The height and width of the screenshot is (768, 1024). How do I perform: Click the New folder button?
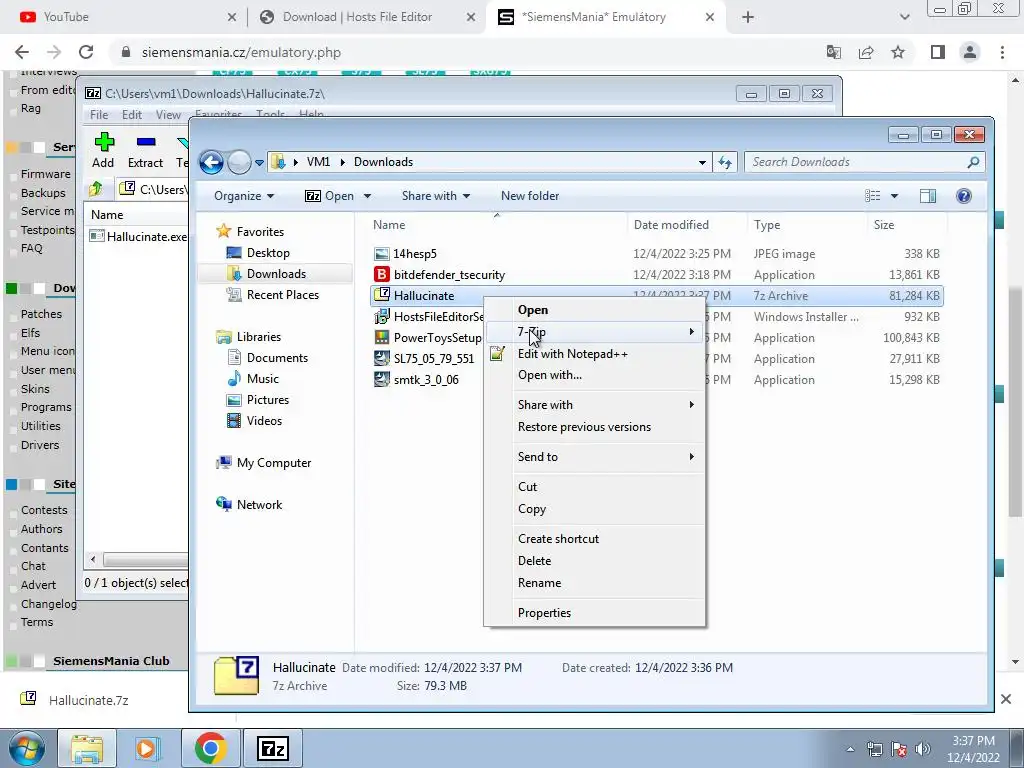click(530, 196)
